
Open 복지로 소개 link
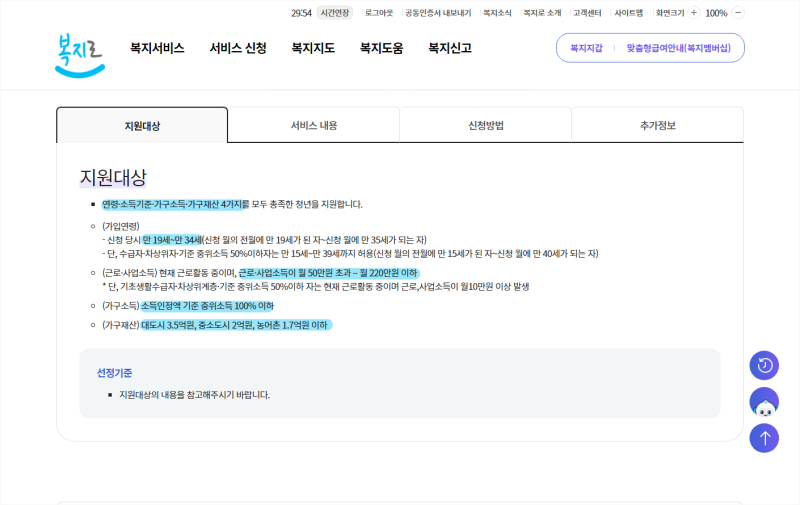click(x=542, y=13)
